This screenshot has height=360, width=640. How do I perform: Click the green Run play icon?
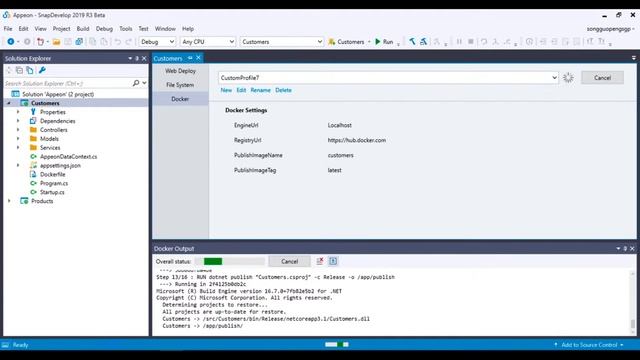pos(378,42)
